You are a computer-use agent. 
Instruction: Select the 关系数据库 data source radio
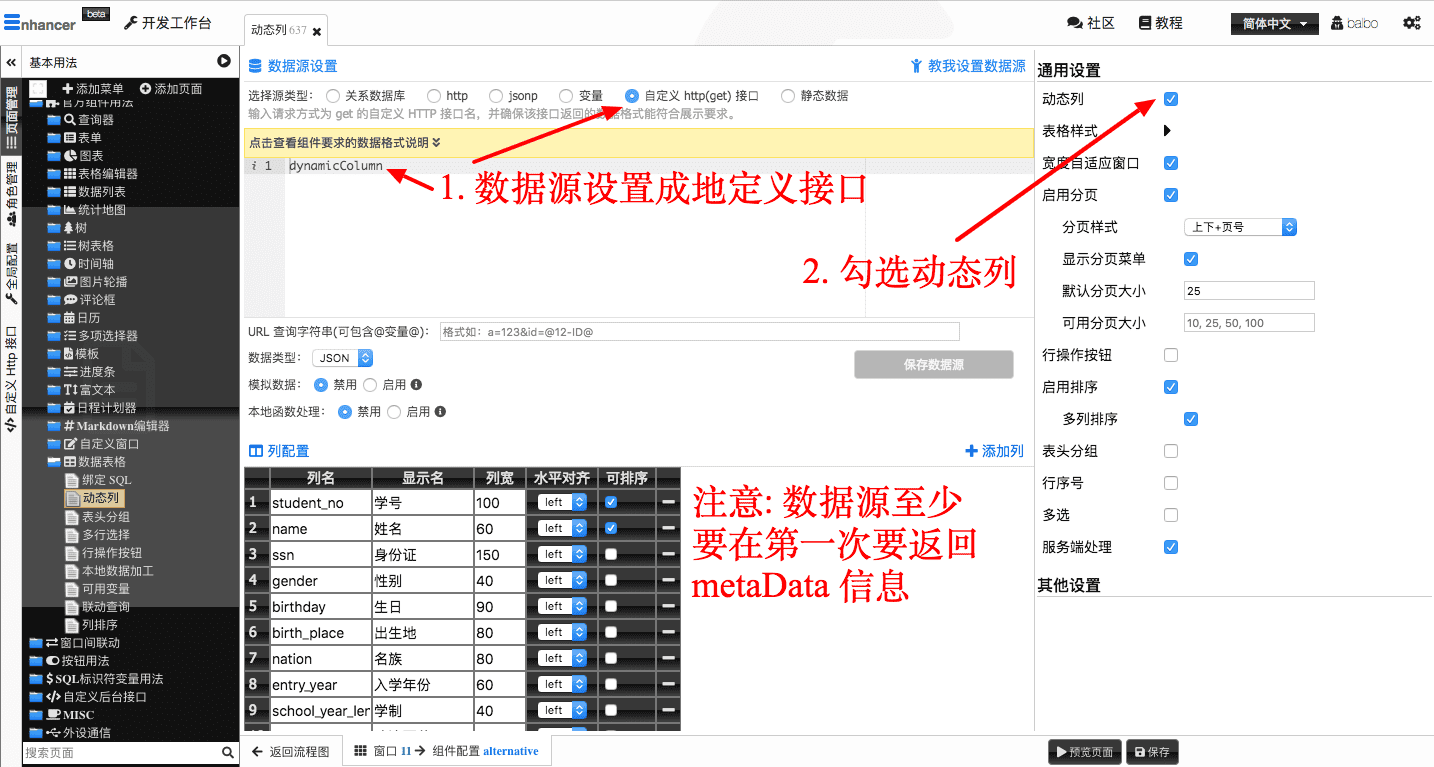pyautogui.click(x=333, y=96)
